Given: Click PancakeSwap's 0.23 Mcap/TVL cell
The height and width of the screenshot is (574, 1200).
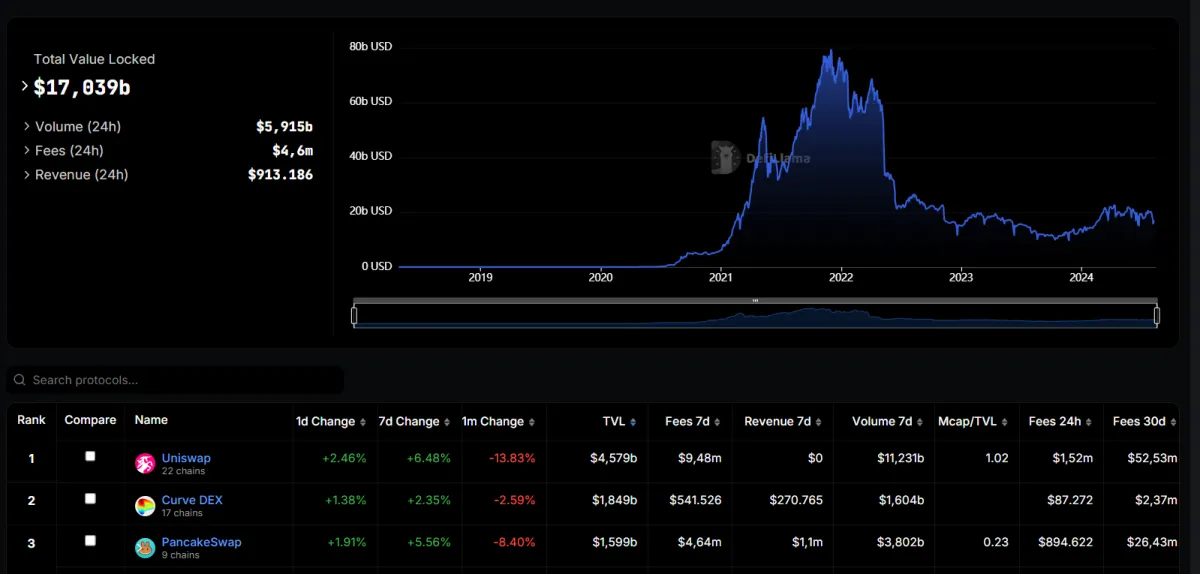Looking at the screenshot, I should pyautogui.click(x=995, y=542).
